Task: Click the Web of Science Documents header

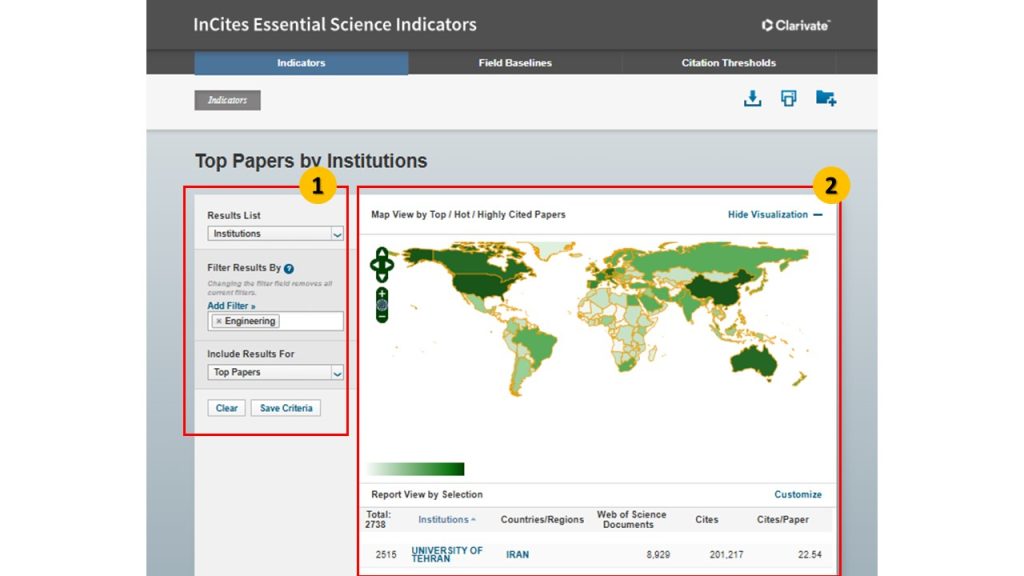Action: [631, 520]
